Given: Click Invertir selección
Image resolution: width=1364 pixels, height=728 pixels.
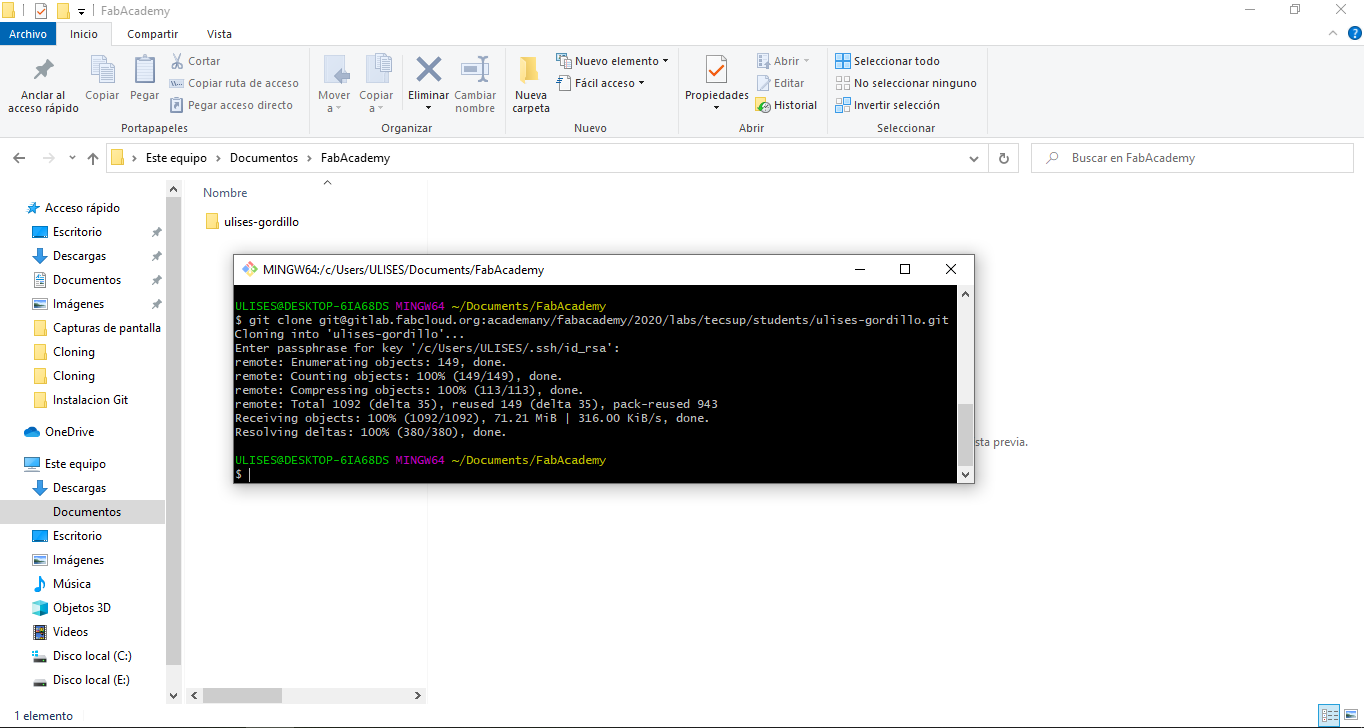Looking at the screenshot, I should 888,105.
